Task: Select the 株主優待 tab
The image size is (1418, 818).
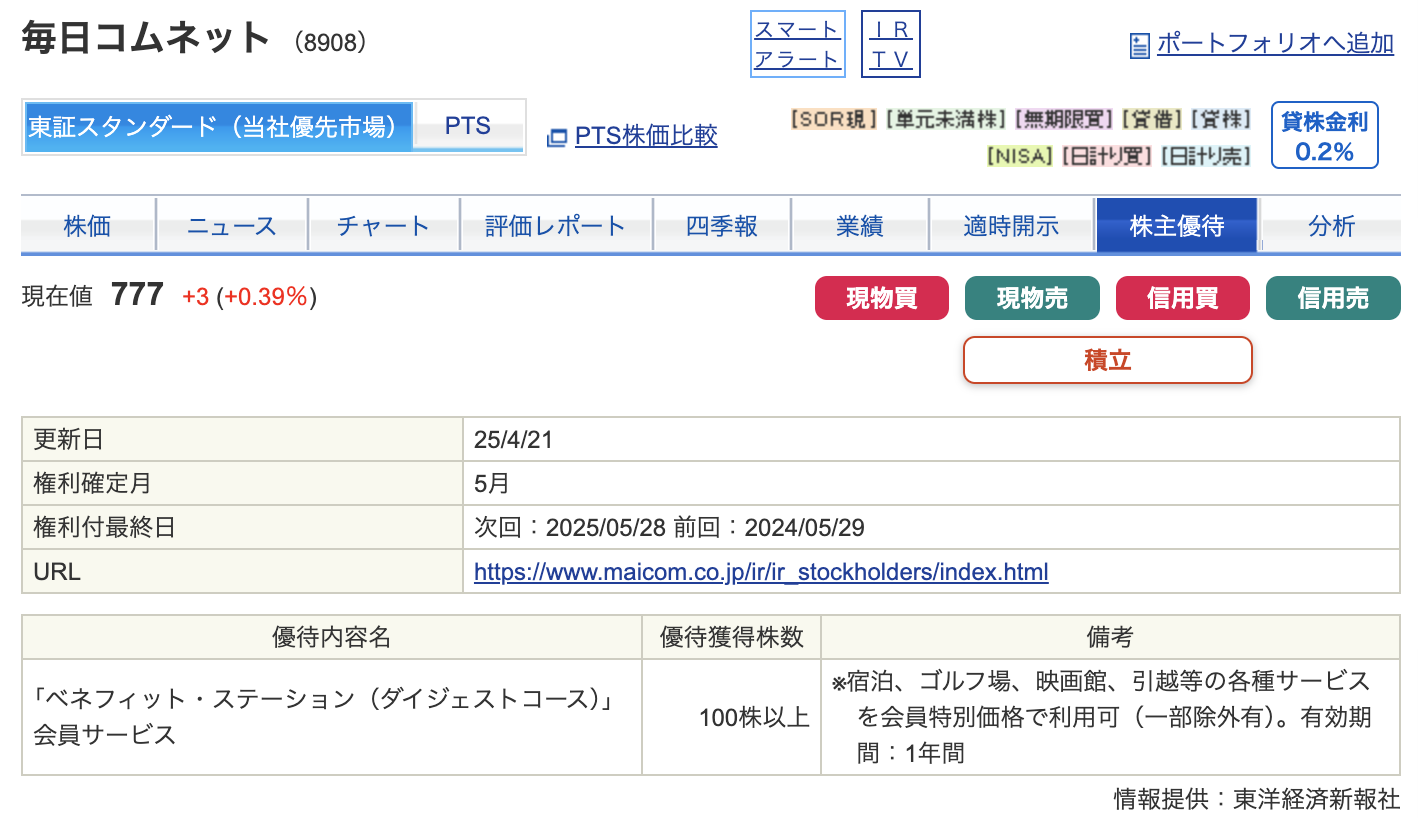Action: coord(1177,226)
